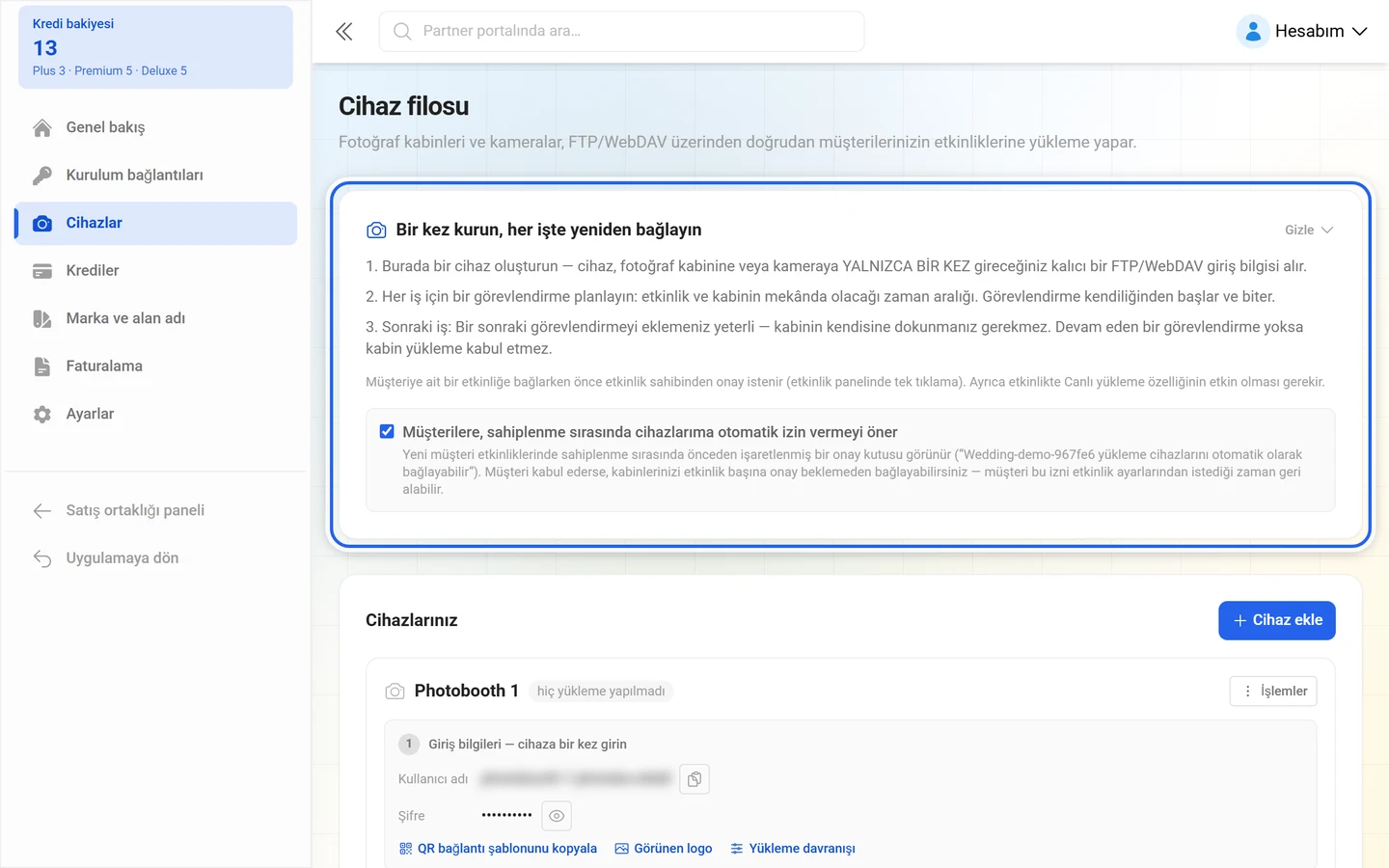The width and height of the screenshot is (1389, 868).
Task: Focus the Partner portalında ara search field
Action: 622,32
